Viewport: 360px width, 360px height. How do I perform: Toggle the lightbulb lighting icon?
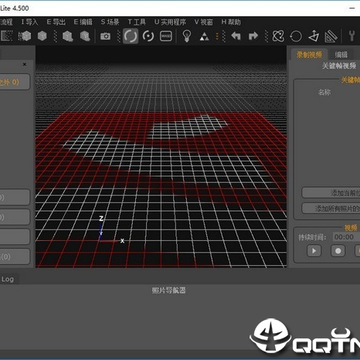coord(187,36)
